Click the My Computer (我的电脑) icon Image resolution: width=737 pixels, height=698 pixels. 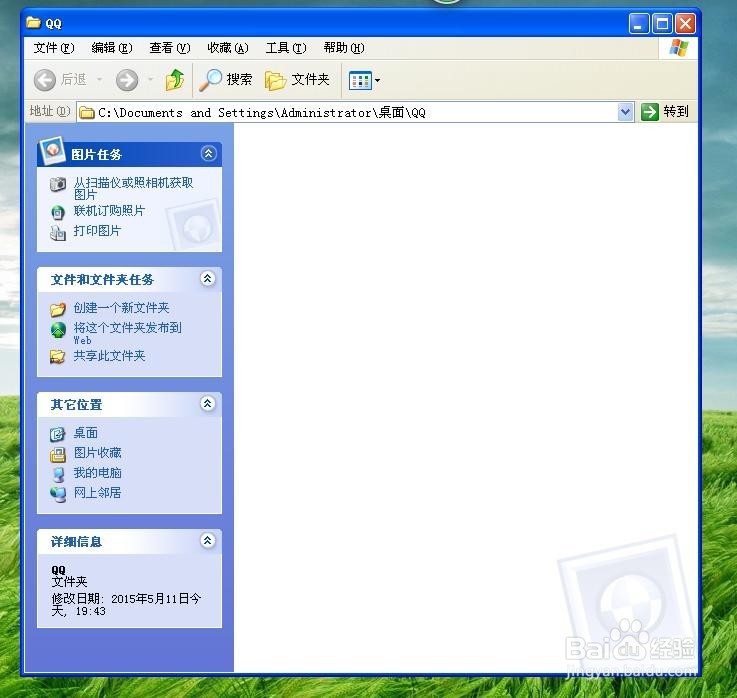tap(58, 474)
